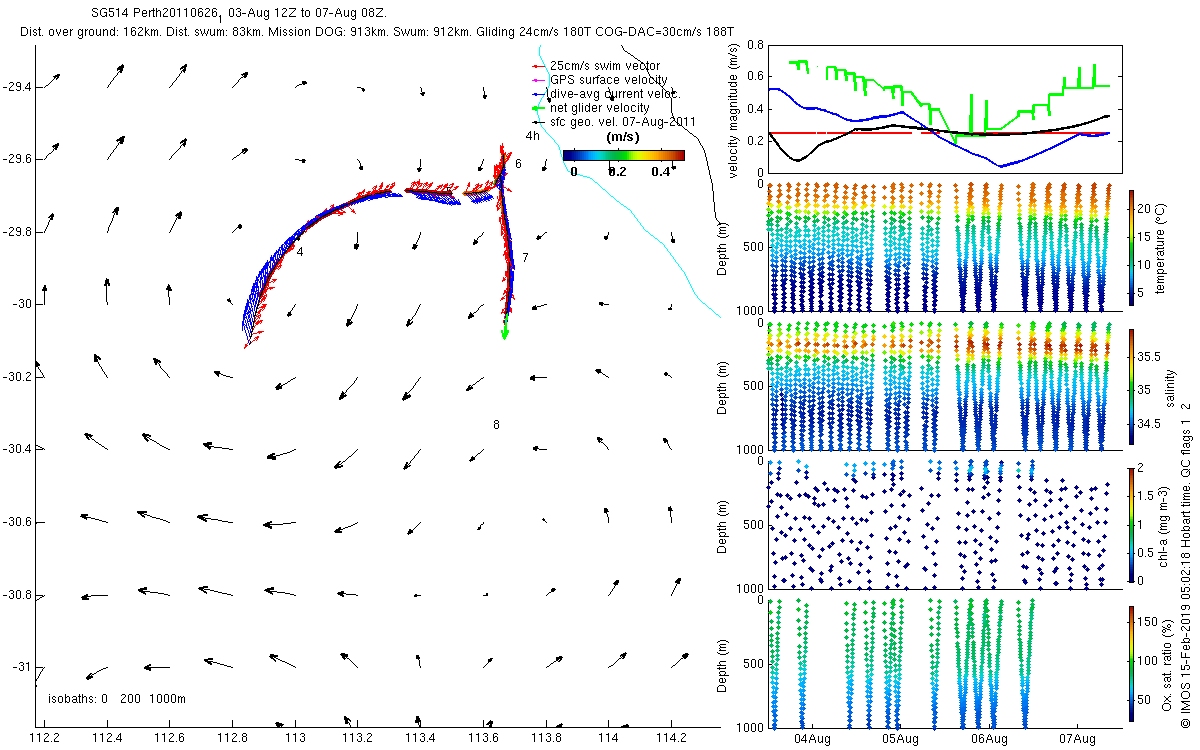Click the '113.4' longitude tick label
1200x750 pixels.
click(421, 738)
